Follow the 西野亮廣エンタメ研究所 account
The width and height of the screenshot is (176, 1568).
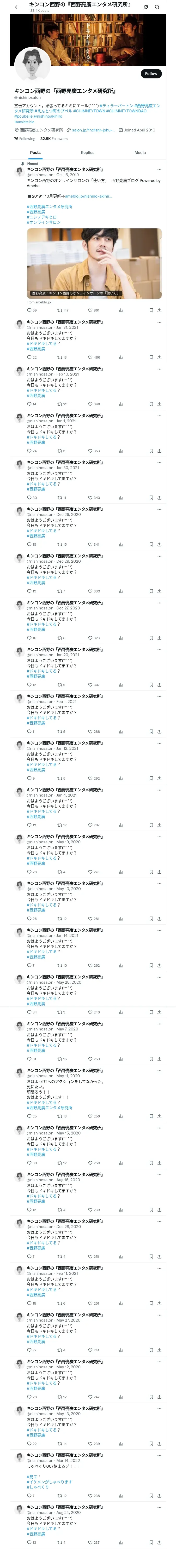[150, 74]
